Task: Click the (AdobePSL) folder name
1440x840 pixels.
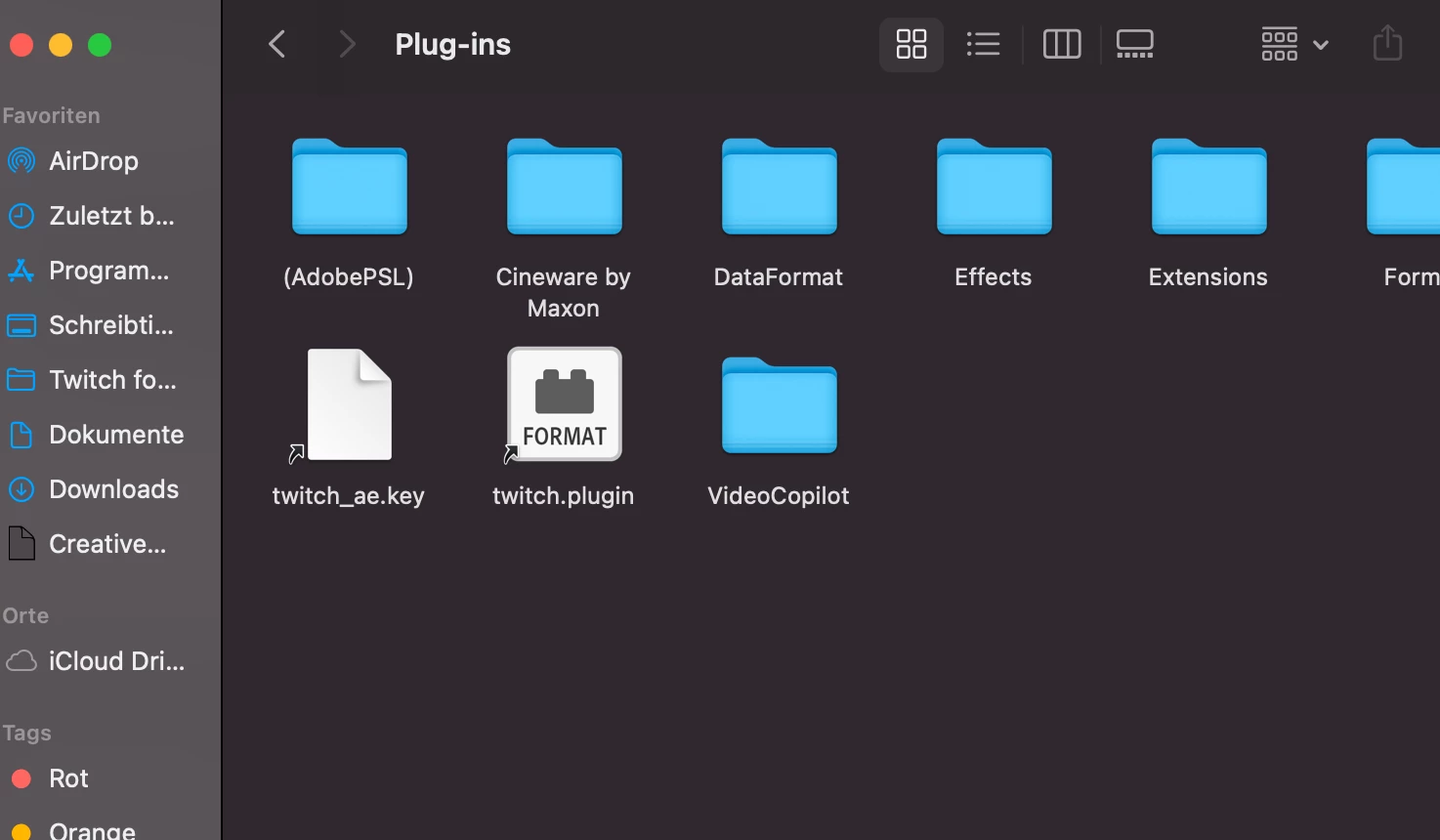Action: [349, 277]
